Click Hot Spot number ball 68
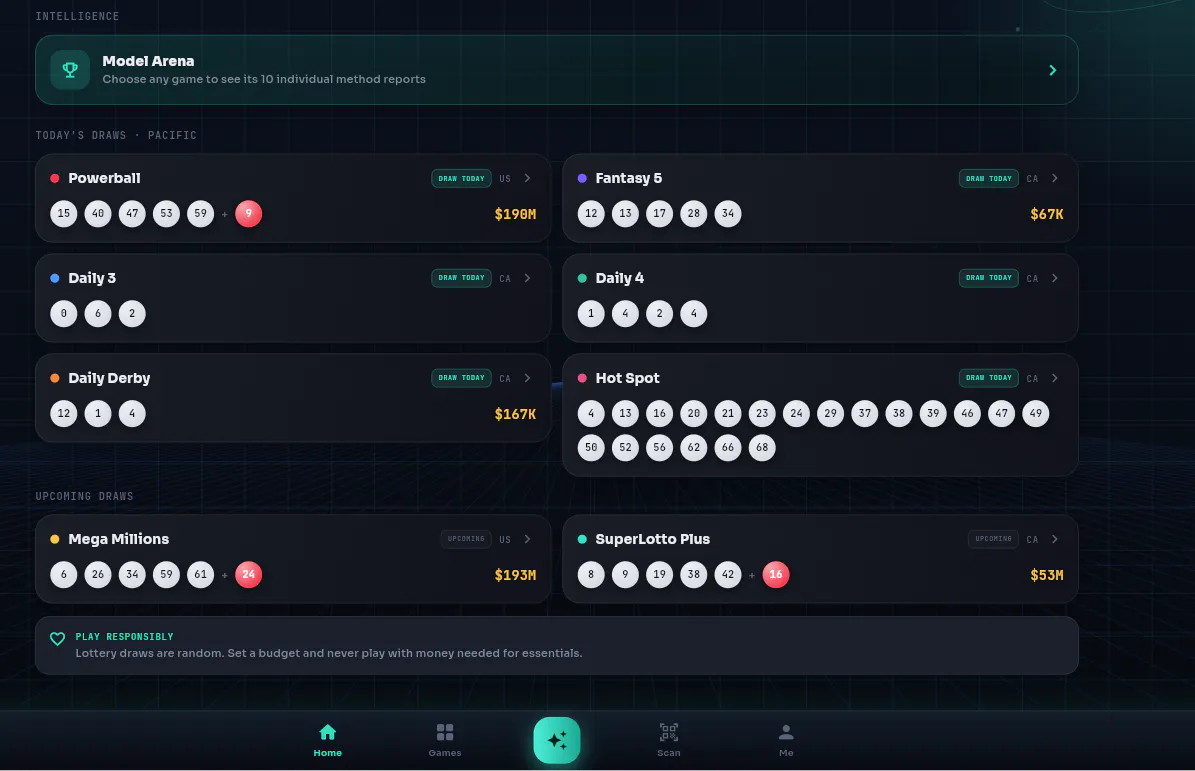The width and height of the screenshot is (1195, 771). click(762, 447)
